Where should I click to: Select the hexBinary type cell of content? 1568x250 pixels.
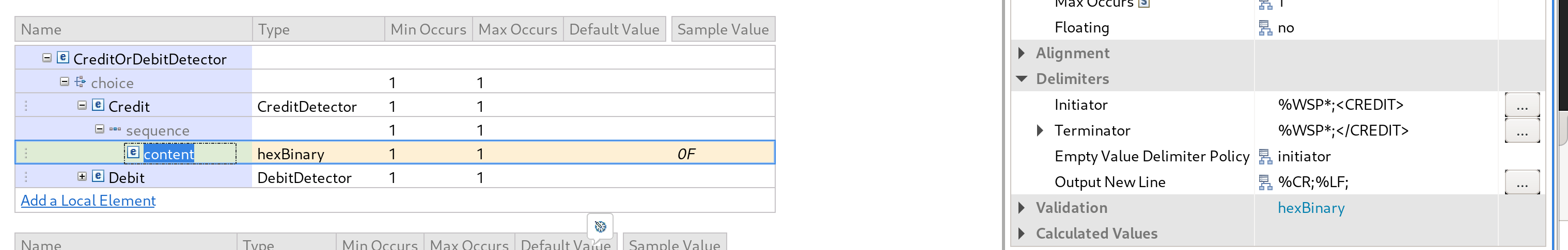tap(291, 154)
